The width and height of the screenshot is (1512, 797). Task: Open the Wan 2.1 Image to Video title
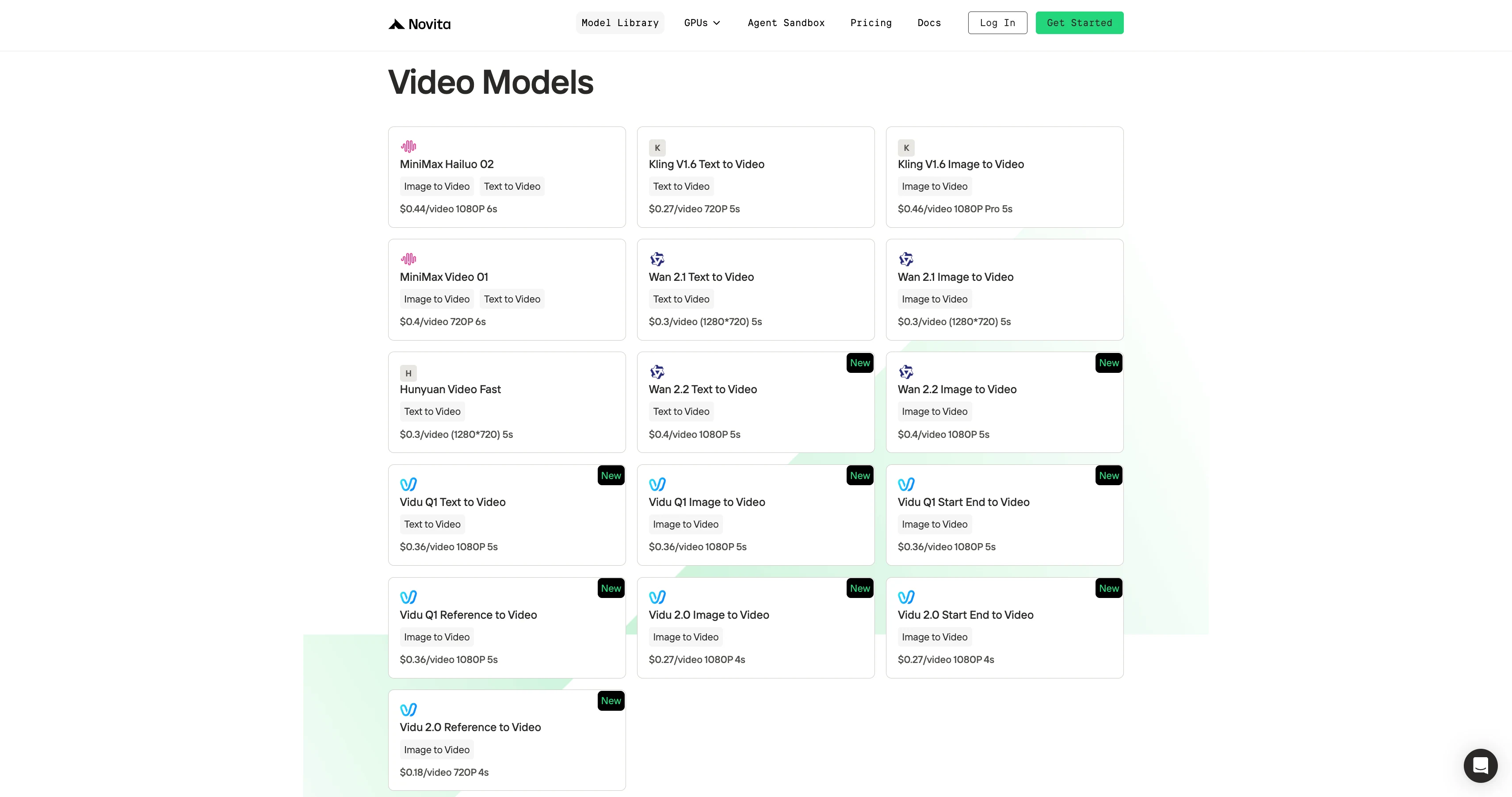[955, 277]
